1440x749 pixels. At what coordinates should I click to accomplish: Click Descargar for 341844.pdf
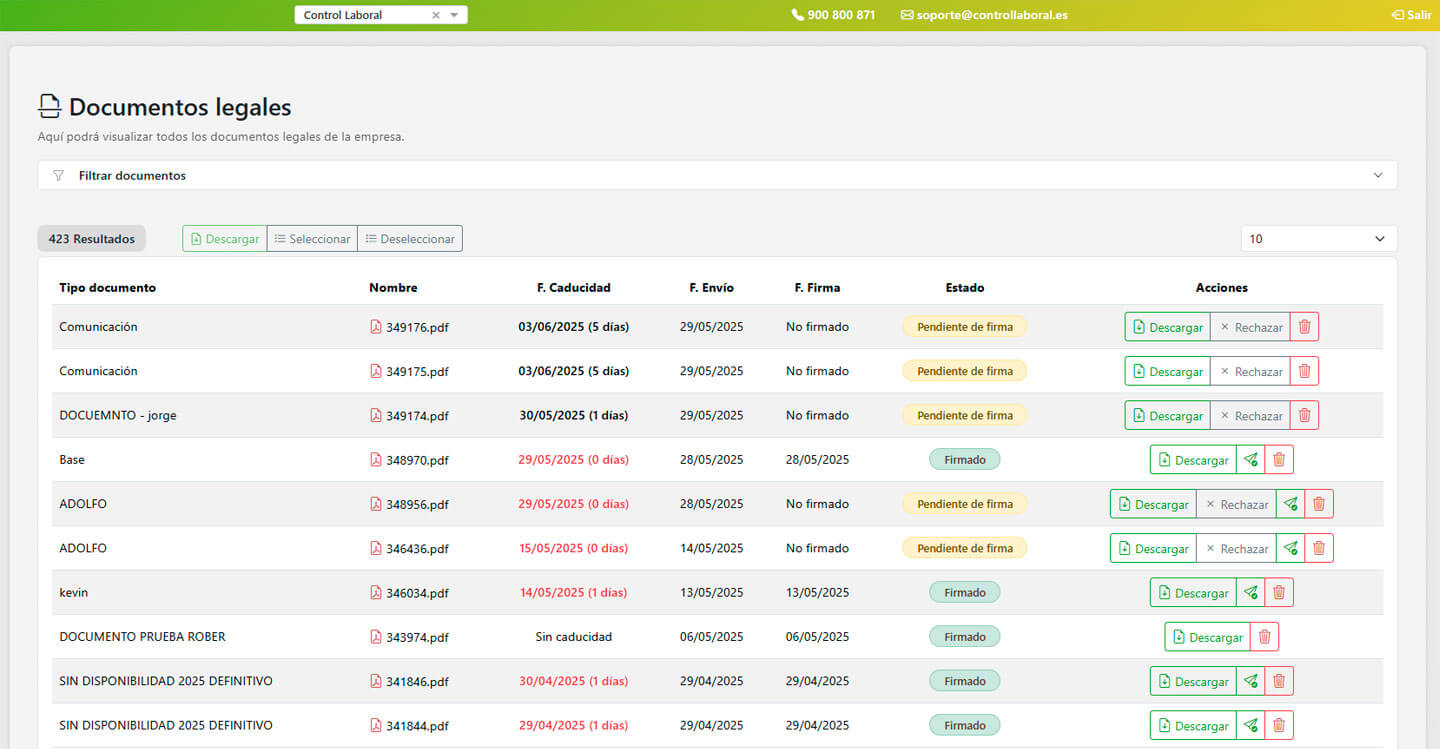[1193, 725]
